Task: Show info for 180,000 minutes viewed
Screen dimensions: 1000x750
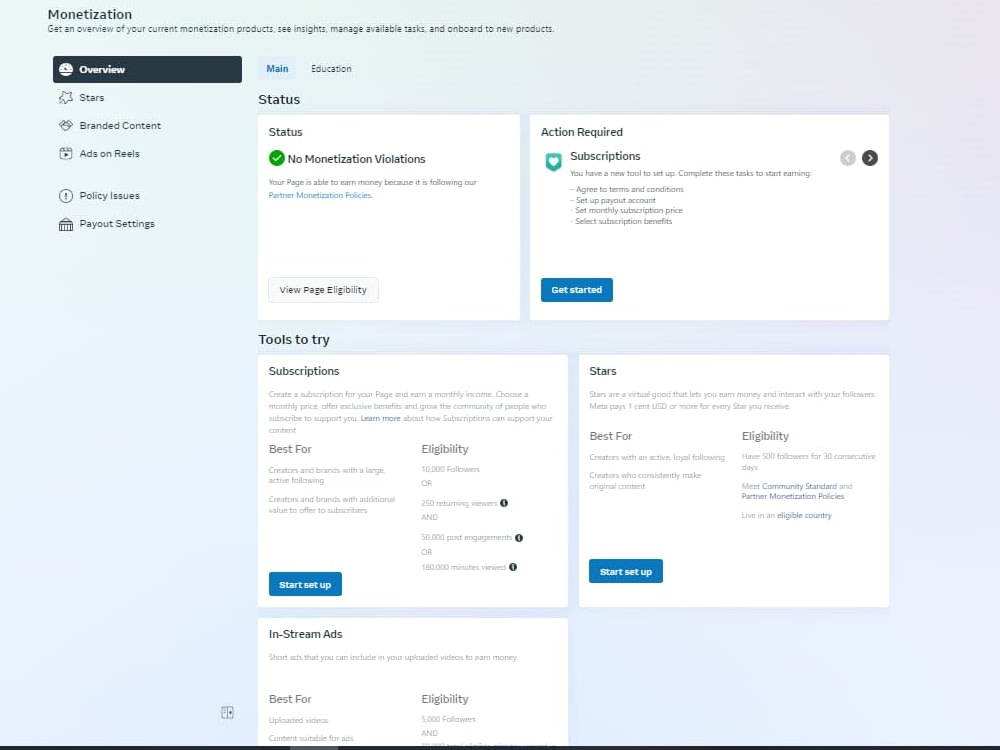Action: click(x=513, y=567)
